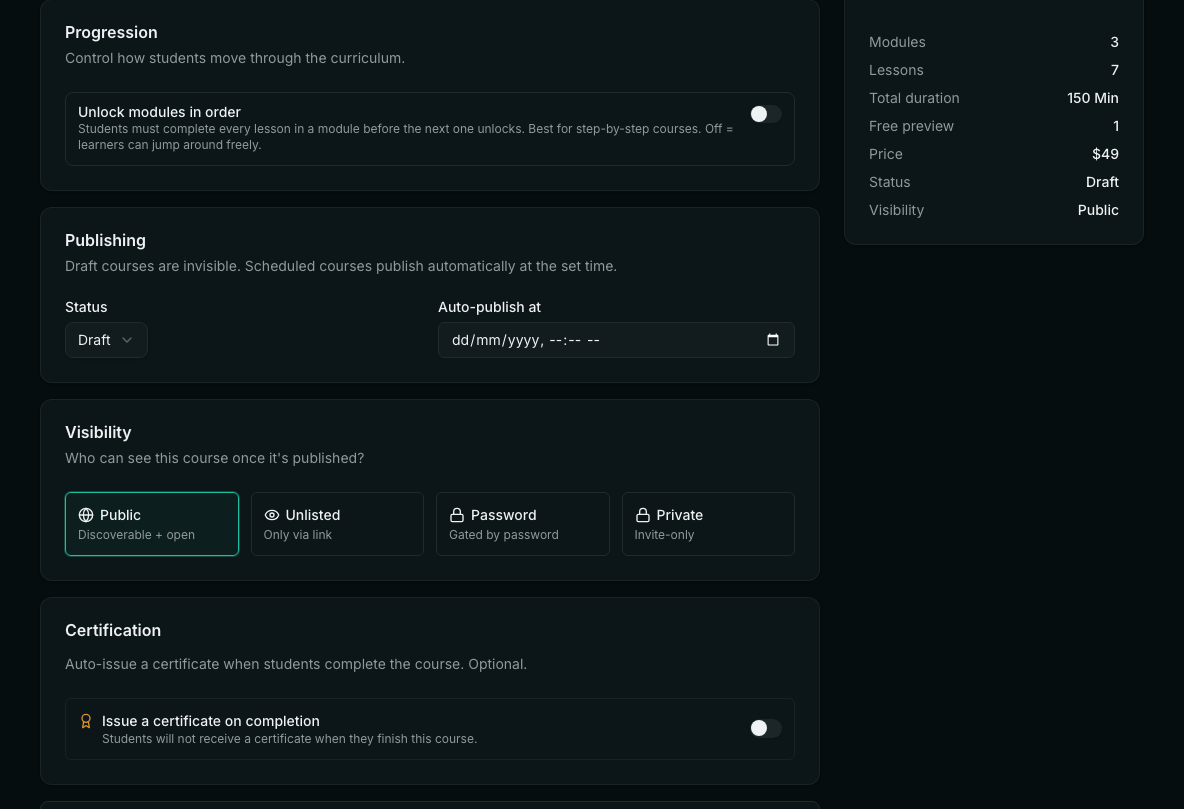Open the Status dropdown showing Draft
The width and height of the screenshot is (1184, 809).
tap(106, 340)
